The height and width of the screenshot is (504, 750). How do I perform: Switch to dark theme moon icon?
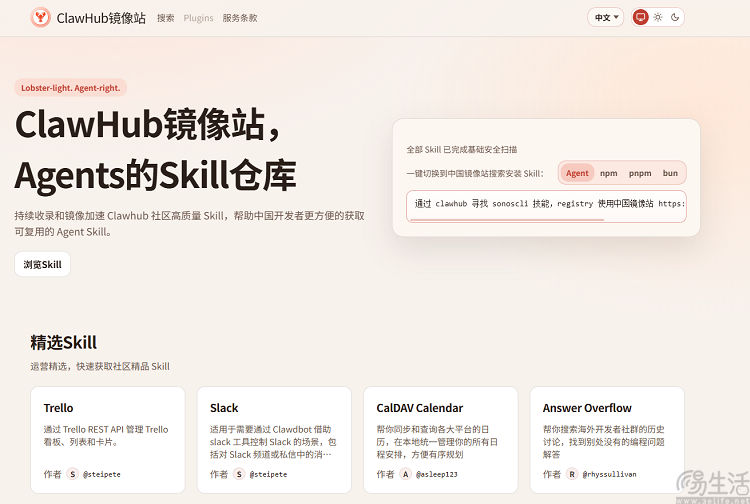675,18
